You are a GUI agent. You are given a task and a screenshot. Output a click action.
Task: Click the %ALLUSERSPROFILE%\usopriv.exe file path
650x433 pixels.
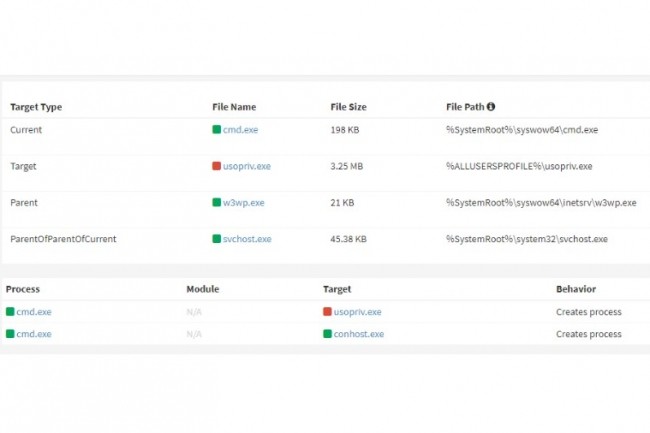pyautogui.click(x=519, y=166)
